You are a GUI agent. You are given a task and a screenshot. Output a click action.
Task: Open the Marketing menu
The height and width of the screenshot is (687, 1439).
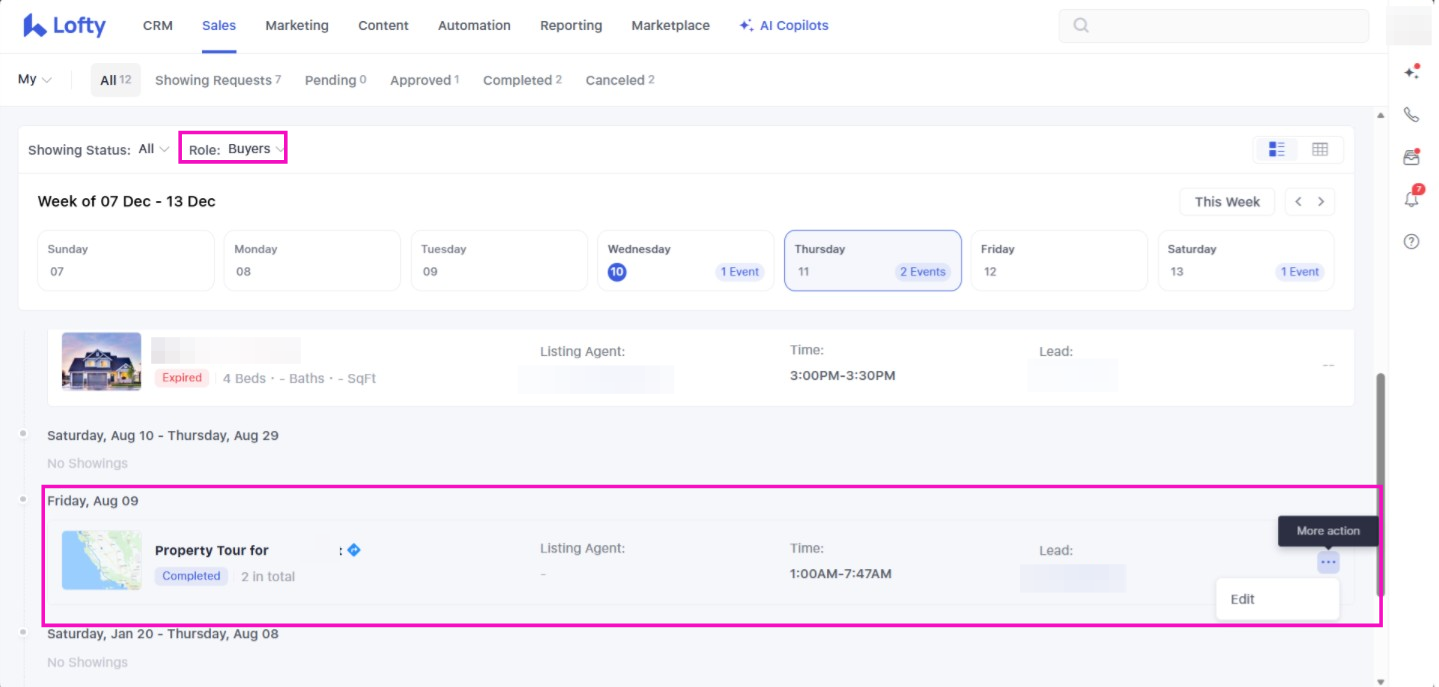tap(297, 26)
